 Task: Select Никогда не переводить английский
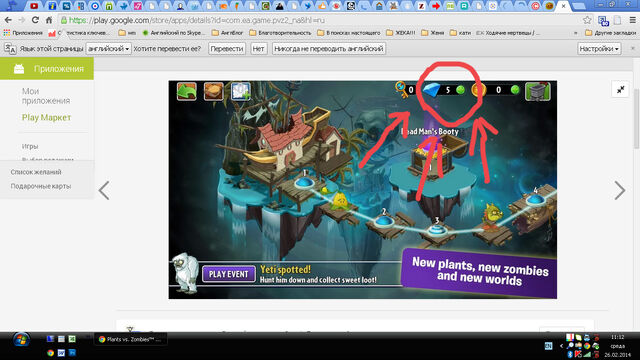tap(329, 49)
